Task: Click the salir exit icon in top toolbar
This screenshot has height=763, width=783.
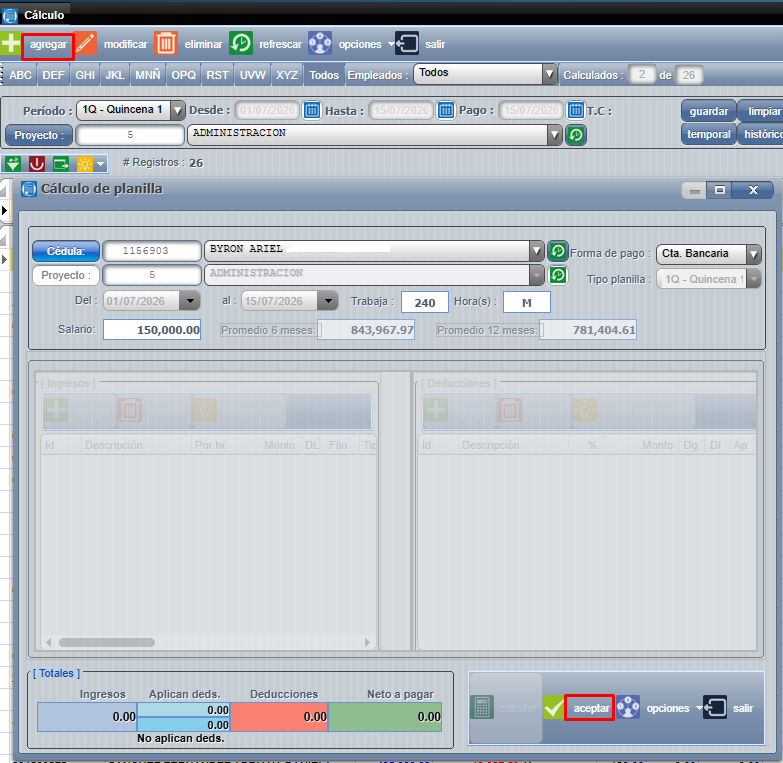Action: 407,44
